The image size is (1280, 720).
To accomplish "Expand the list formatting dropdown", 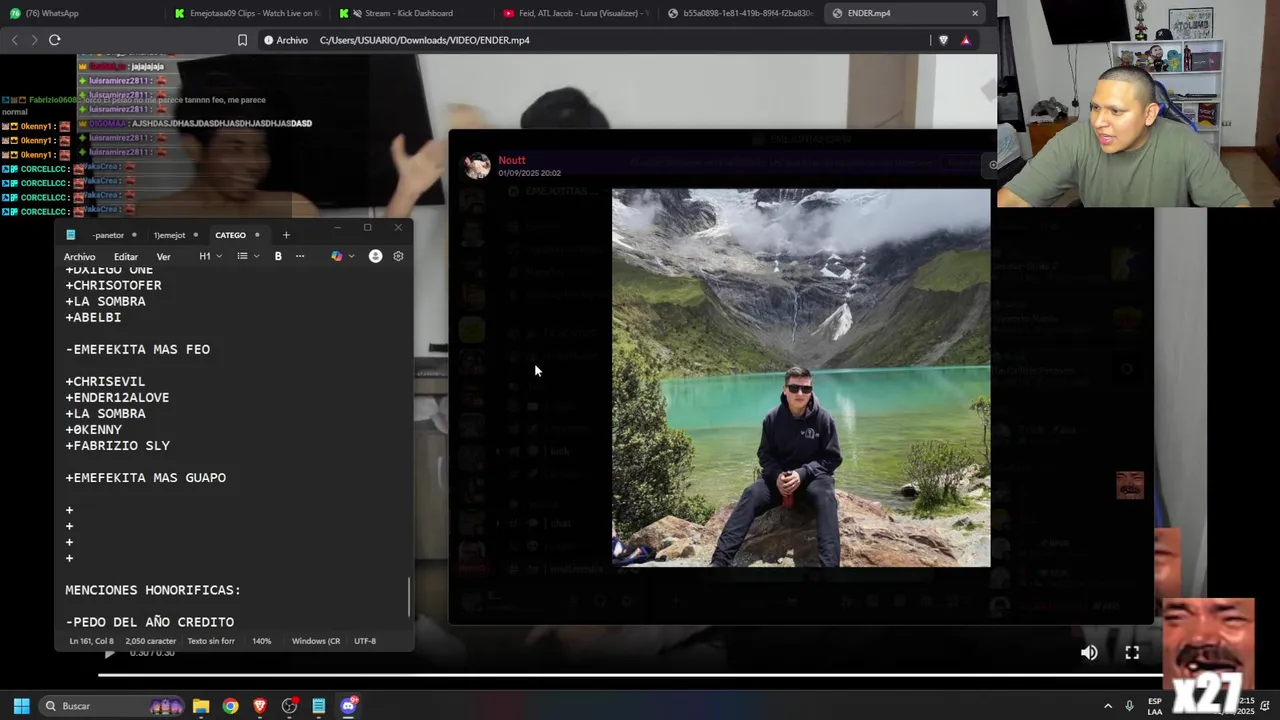I will (x=248, y=256).
